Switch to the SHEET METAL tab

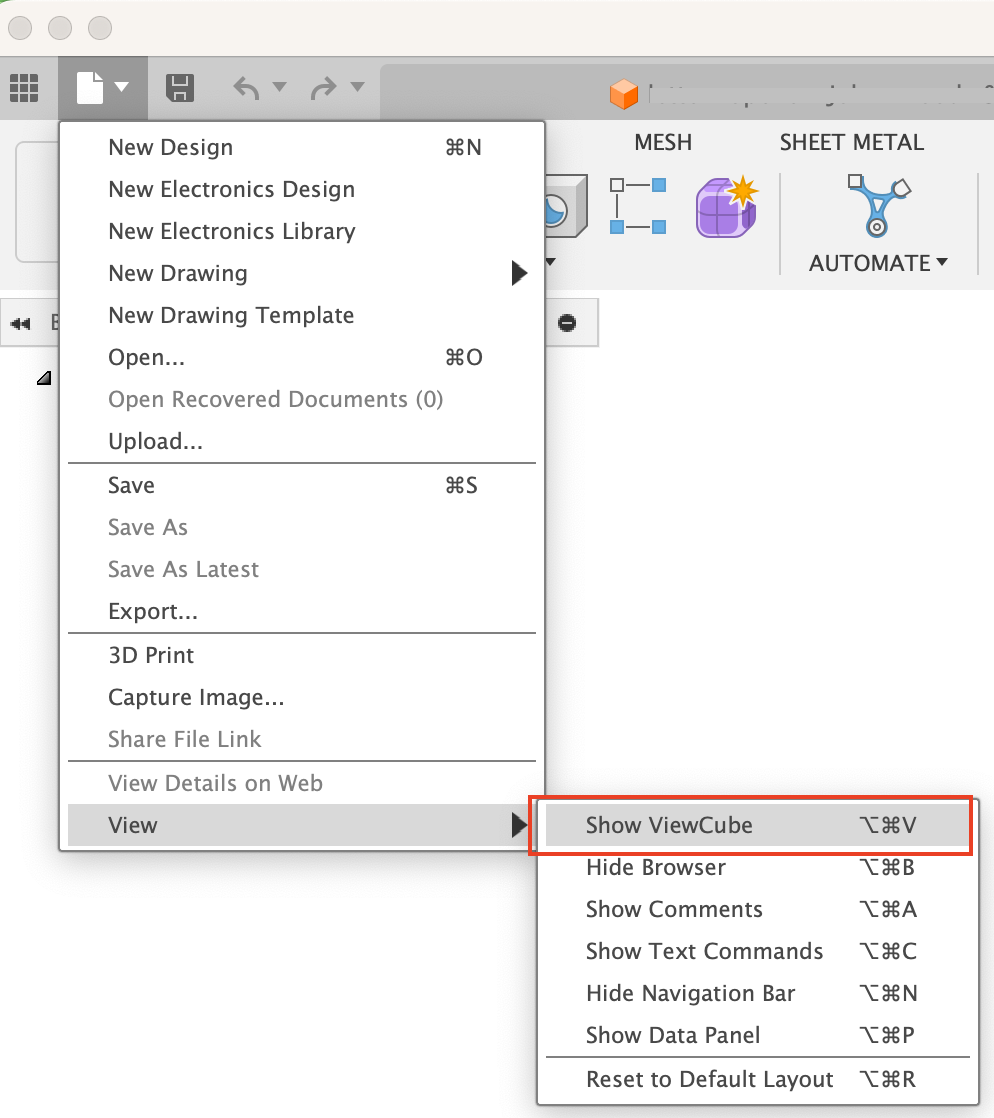click(x=851, y=142)
